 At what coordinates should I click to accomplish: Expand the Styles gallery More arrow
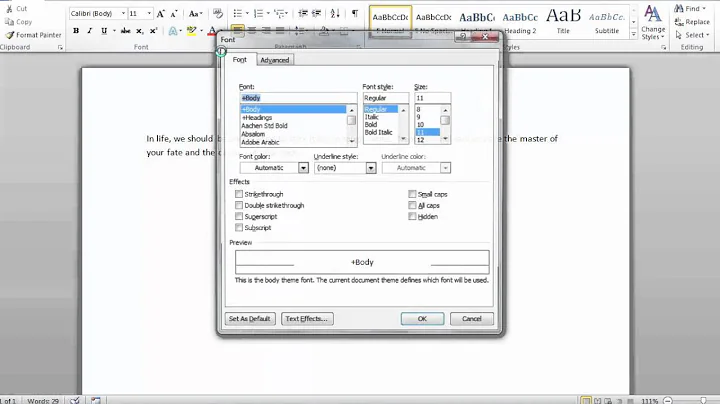pyautogui.click(x=634, y=34)
